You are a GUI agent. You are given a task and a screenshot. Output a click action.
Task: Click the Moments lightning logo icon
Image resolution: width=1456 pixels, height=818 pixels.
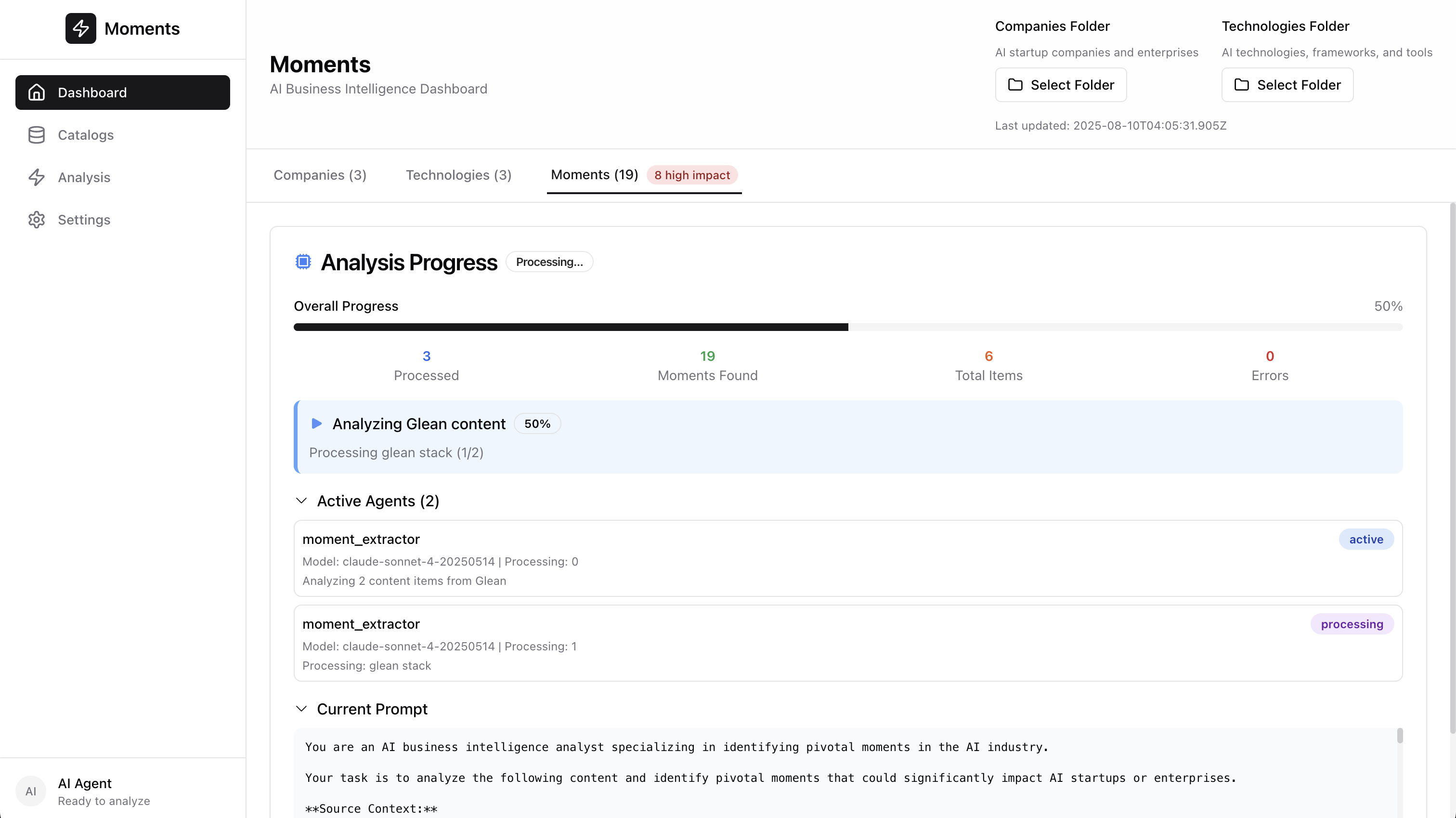point(80,28)
